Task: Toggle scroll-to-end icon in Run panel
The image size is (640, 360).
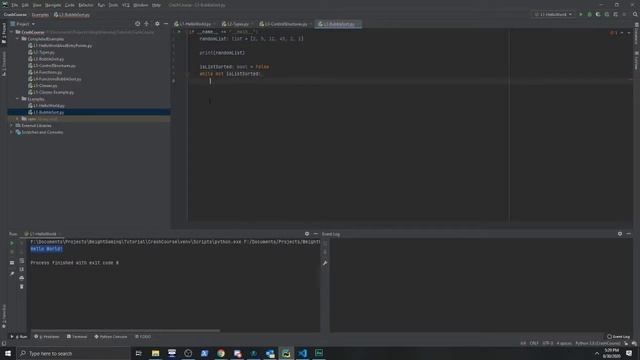Action: (22, 269)
